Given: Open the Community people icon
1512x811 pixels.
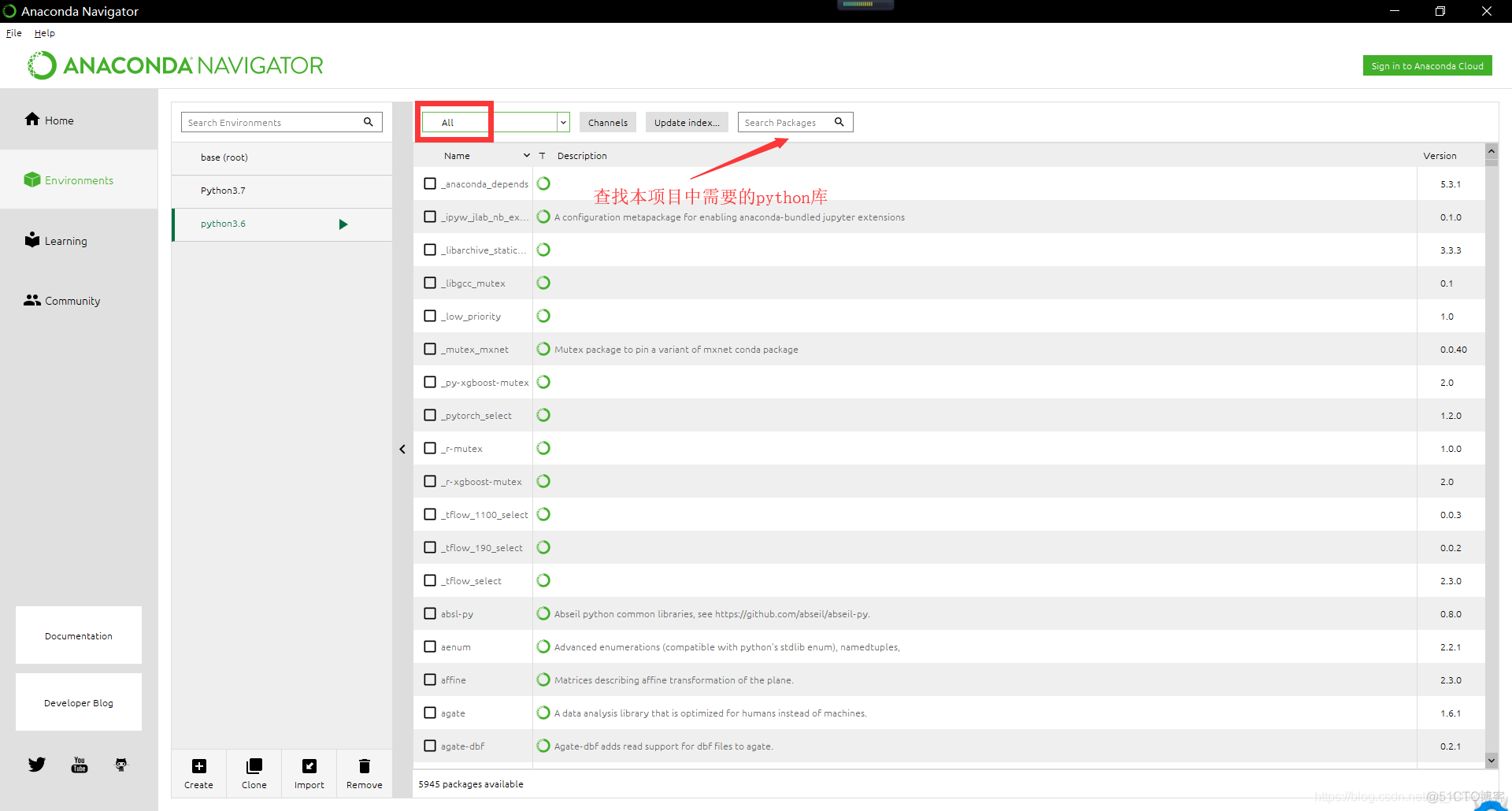Looking at the screenshot, I should click(x=32, y=300).
